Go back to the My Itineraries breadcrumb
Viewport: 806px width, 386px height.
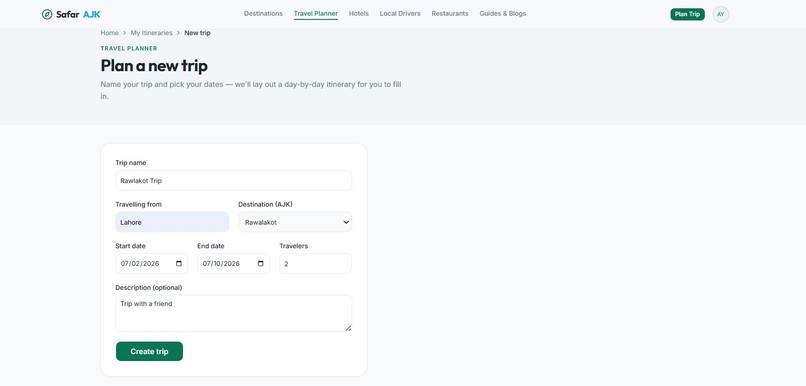tap(152, 33)
